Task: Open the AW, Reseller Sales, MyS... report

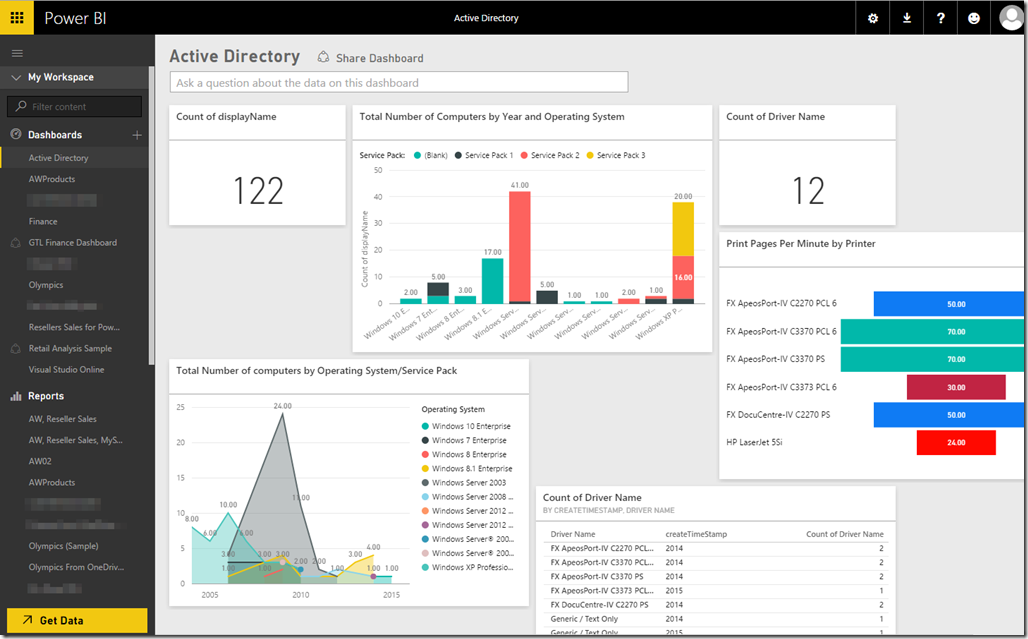Action: pyautogui.click(x=75, y=440)
